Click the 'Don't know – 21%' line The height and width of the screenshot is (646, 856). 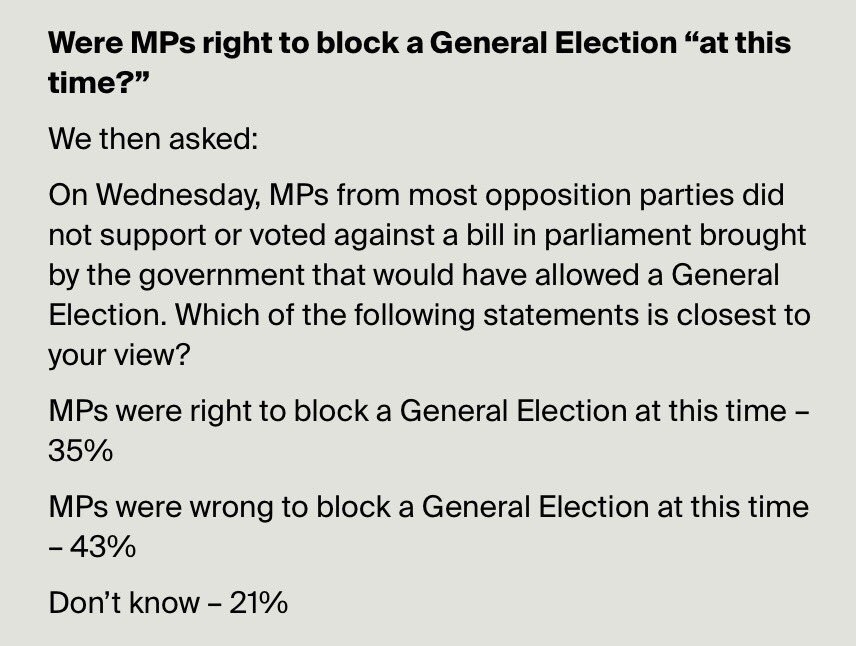pos(168,603)
